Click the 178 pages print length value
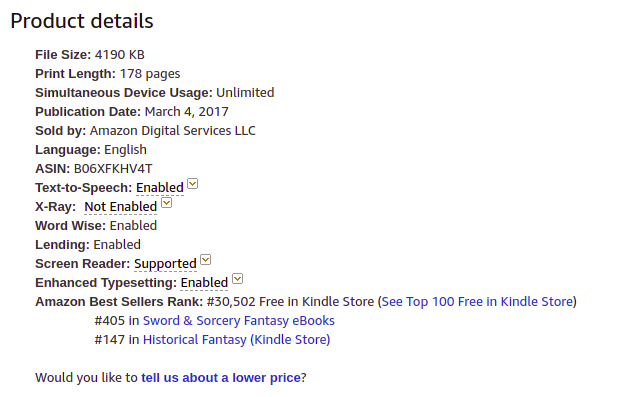Viewport: 620px width, 397px height. pyautogui.click(x=150, y=74)
